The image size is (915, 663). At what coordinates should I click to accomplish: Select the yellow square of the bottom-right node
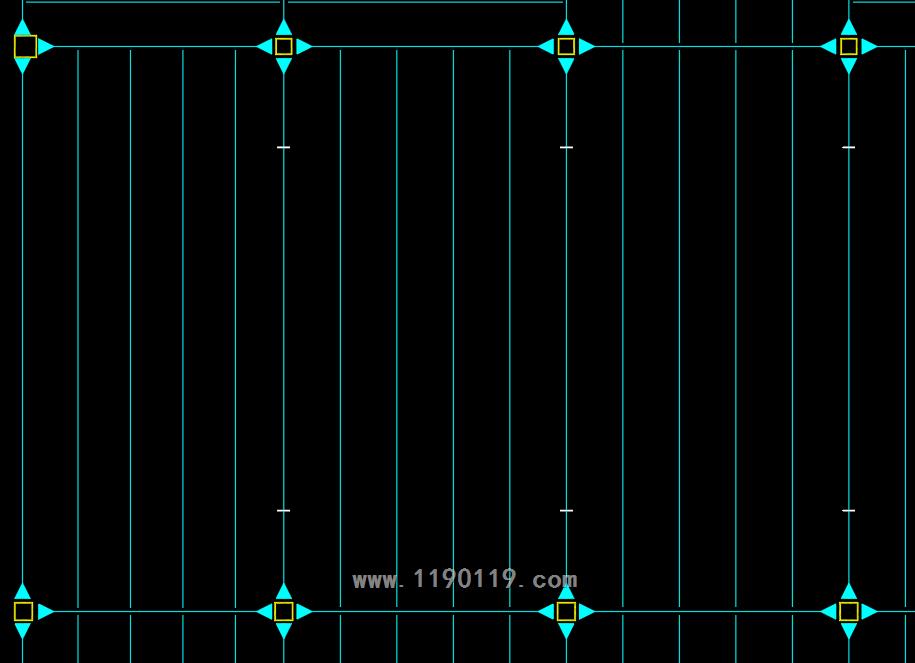point(848,612)
